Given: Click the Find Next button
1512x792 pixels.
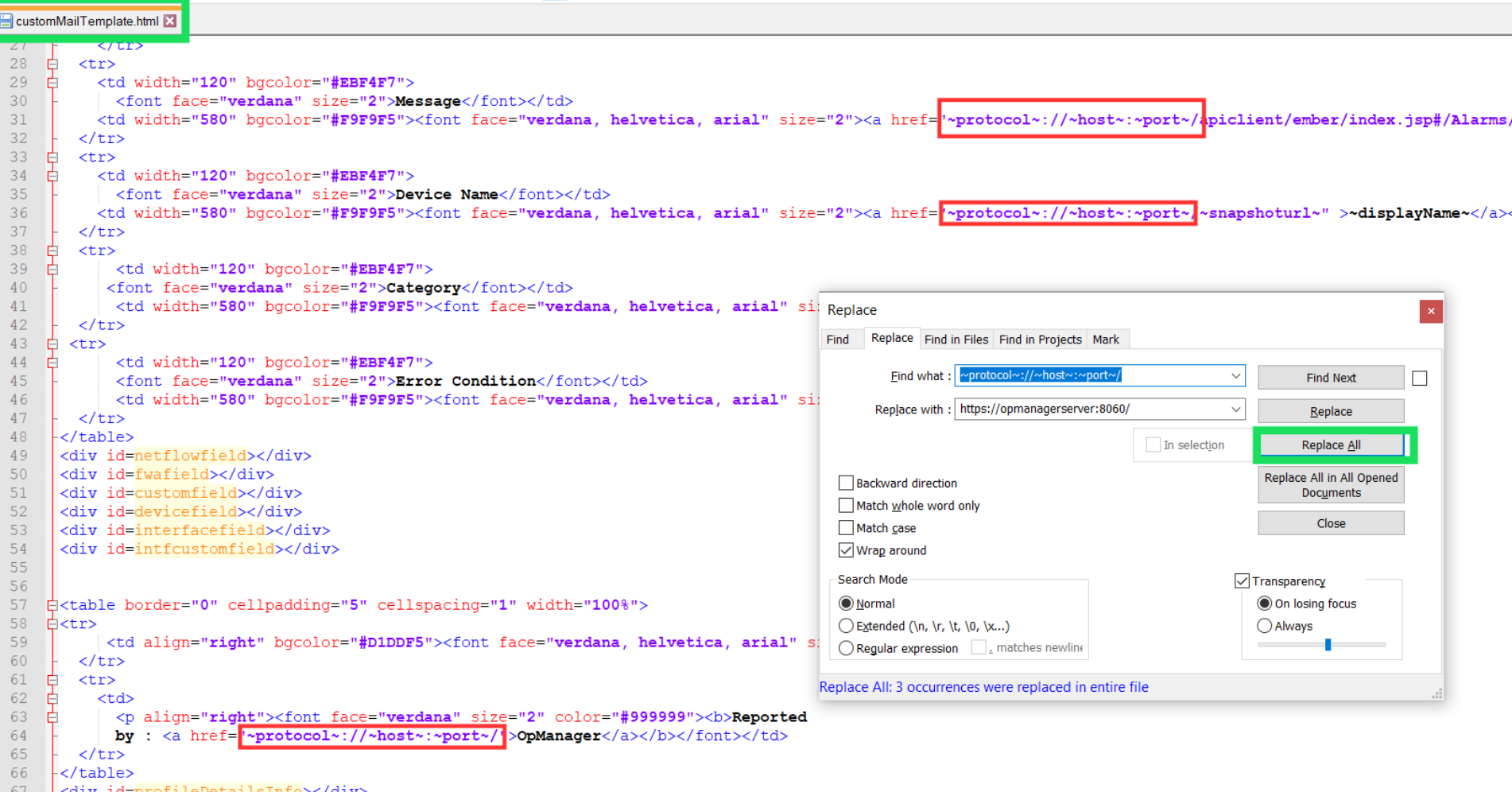Looking at the screenshot, I should click(1330, 378).
